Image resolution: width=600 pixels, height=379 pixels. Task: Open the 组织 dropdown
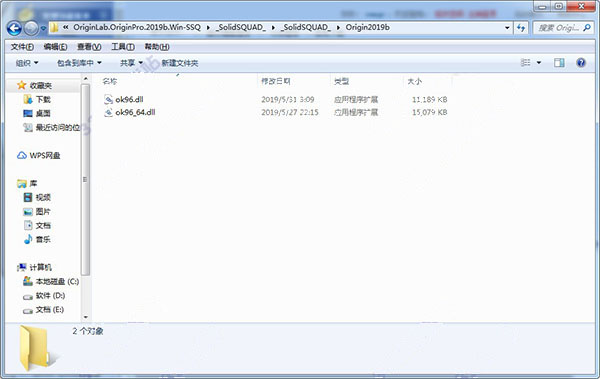pos(27,63)
